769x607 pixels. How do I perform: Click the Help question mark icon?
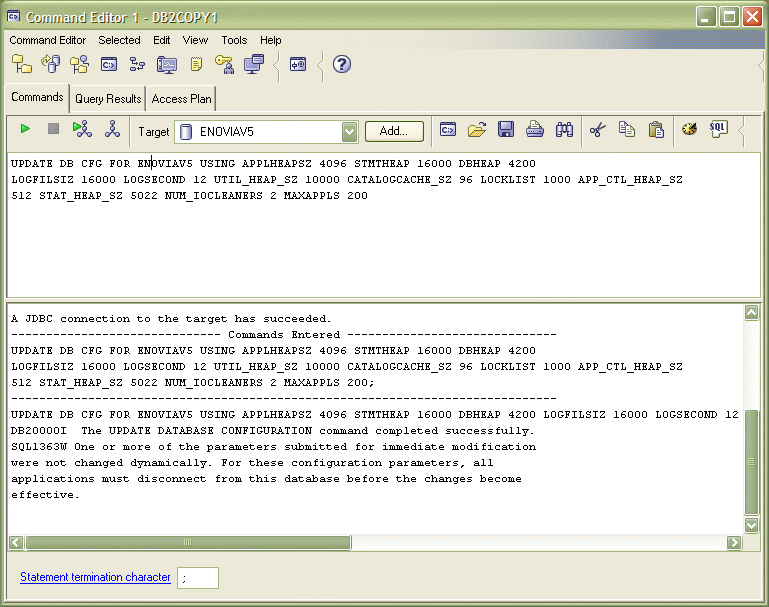(342, 64)
